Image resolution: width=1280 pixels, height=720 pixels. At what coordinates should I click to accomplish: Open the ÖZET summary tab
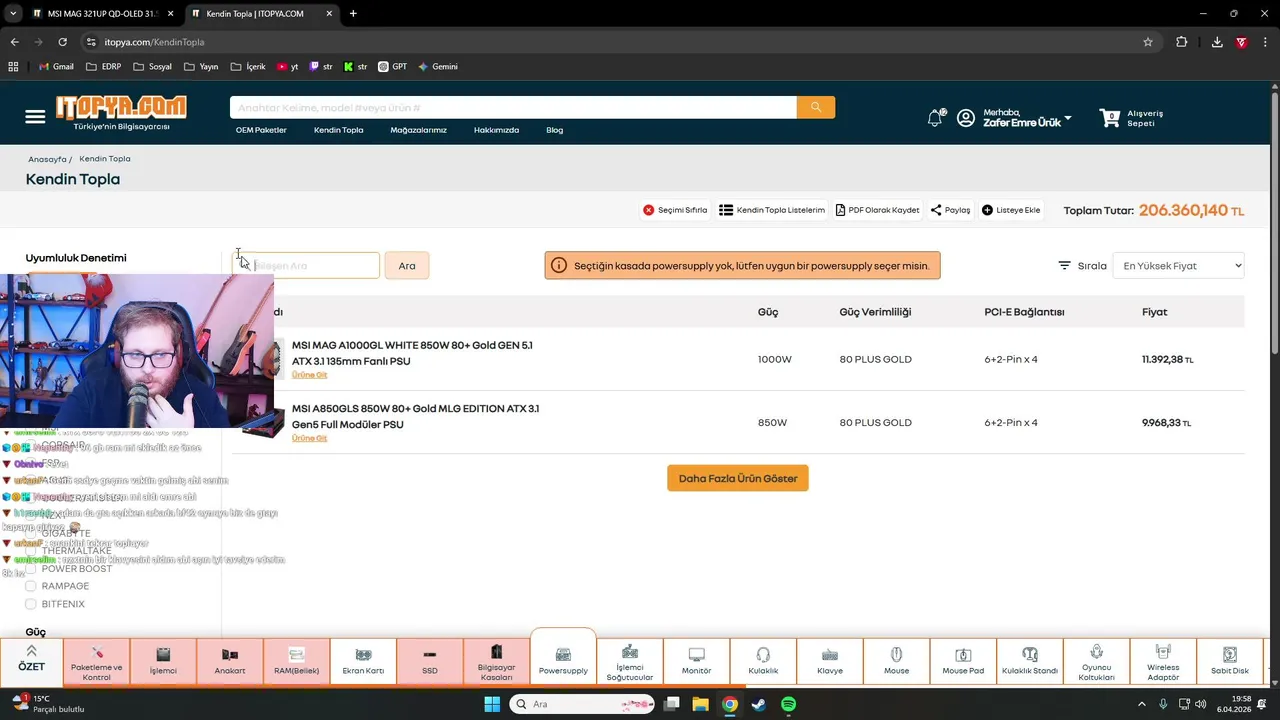(x=31, y=660)
